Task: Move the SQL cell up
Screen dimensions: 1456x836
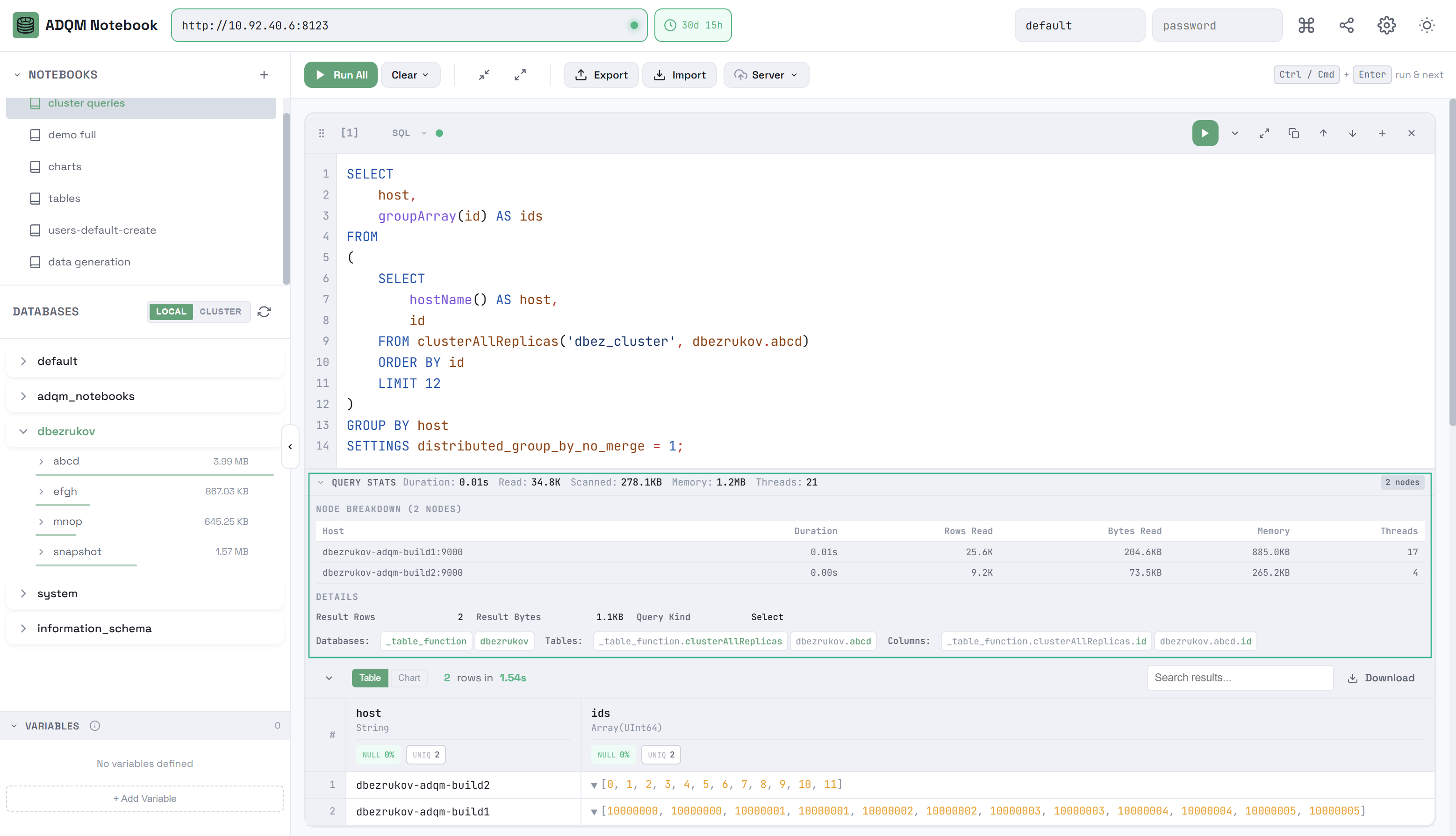Action: (1323, 133)
